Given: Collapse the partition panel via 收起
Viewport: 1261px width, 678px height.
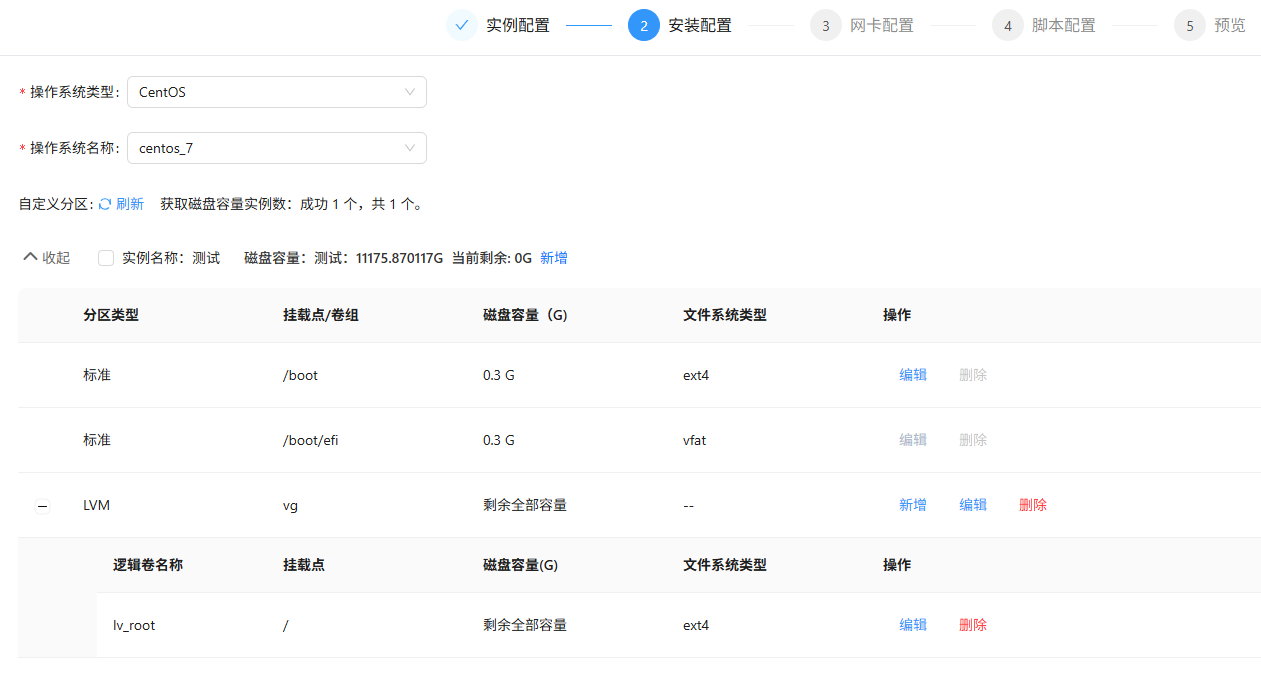Looking at the screenshot, I should [47, 258].
